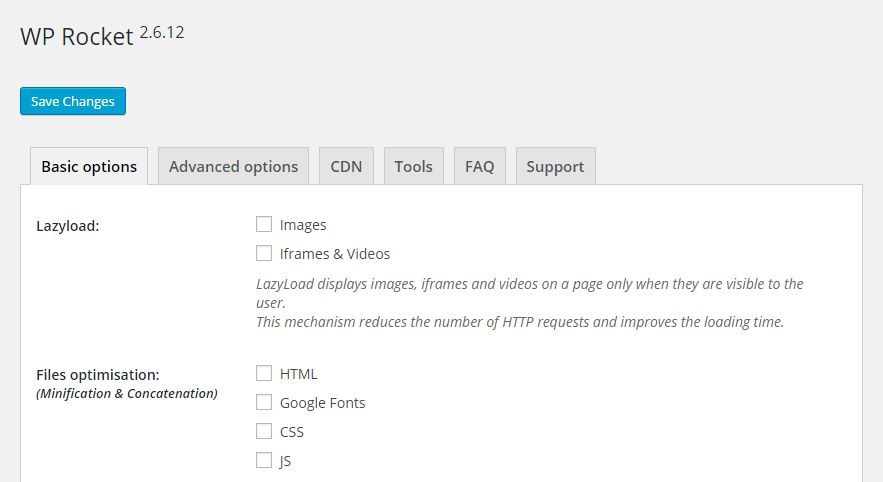The width and height of the screenshot is (883, 482).
Task: Click the Minification & Concatenation subtitle
Action: [127, 394]
